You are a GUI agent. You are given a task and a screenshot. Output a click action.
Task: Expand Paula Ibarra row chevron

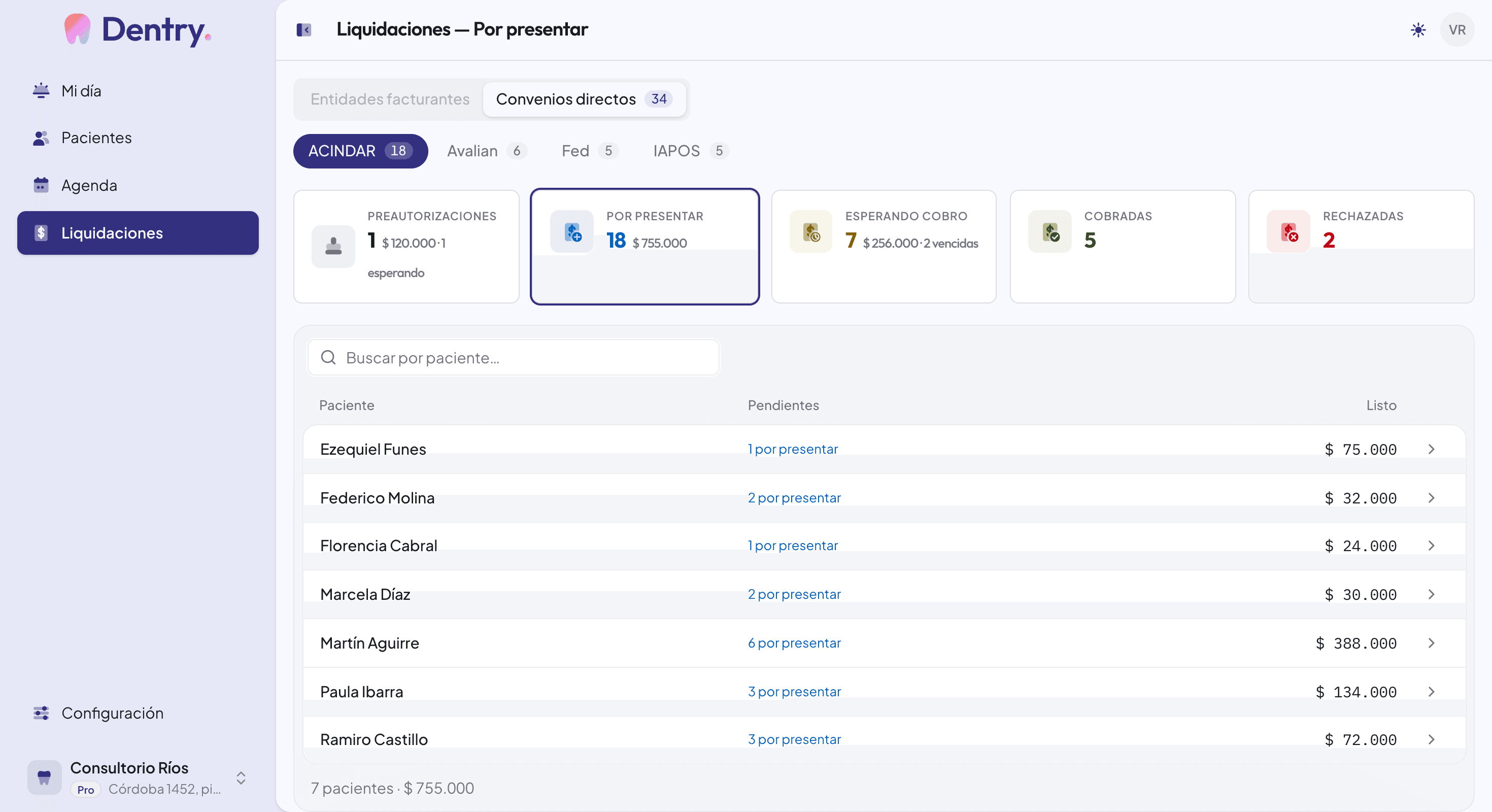(1431, 692)
